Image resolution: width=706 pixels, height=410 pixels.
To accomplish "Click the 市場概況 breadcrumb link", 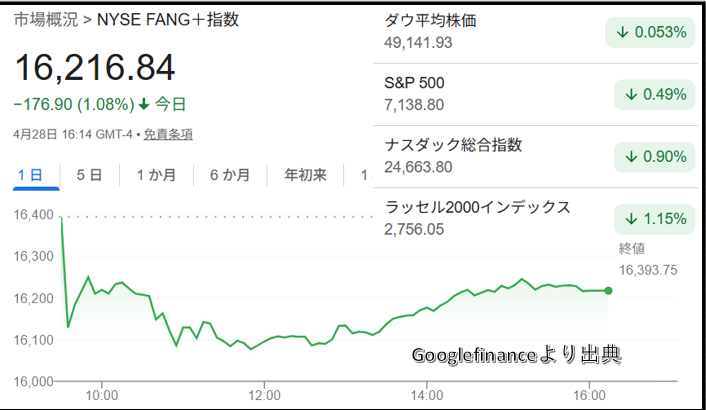I will click(45, 20).
